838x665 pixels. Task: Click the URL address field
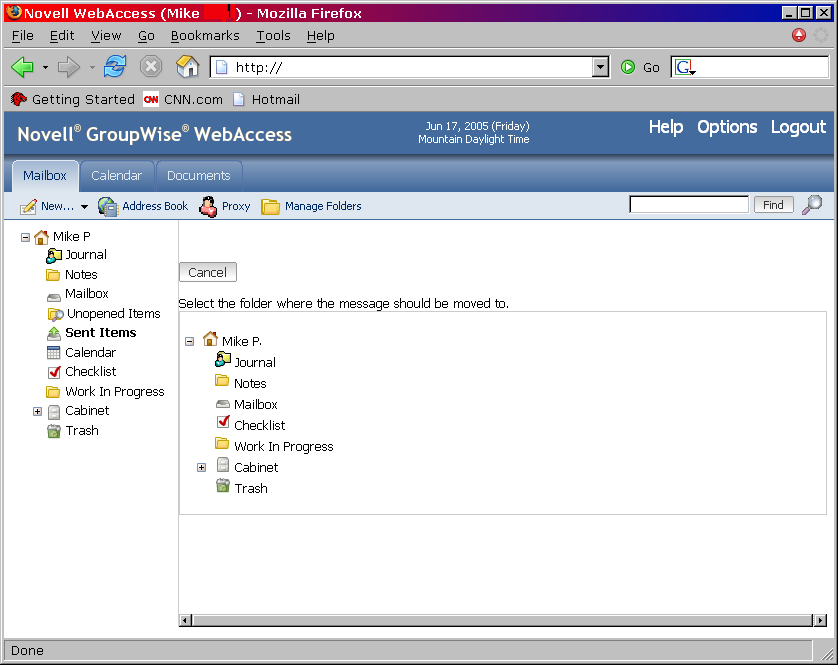pyautogui.click(x=412, y=67)
